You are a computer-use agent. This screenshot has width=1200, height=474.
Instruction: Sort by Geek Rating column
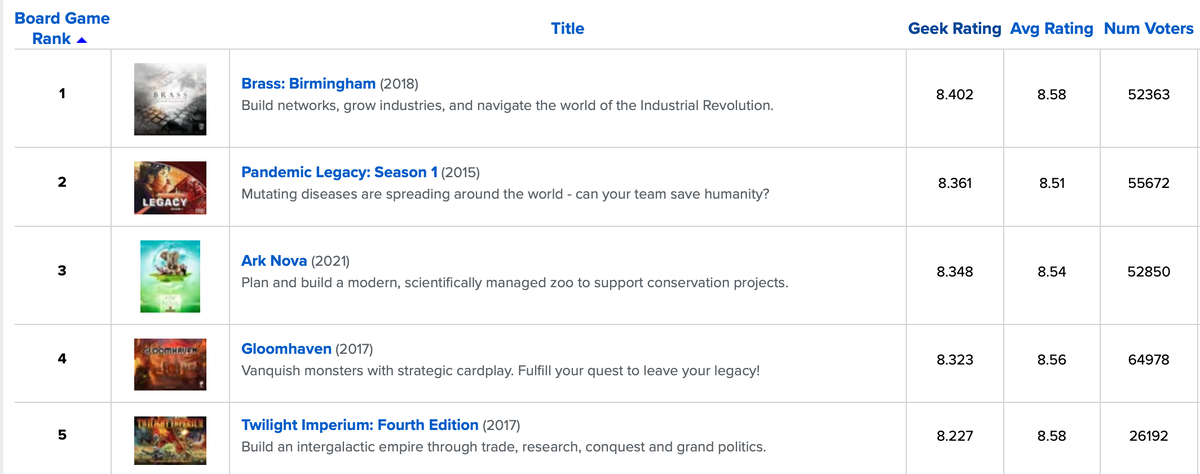pos(954,28)
